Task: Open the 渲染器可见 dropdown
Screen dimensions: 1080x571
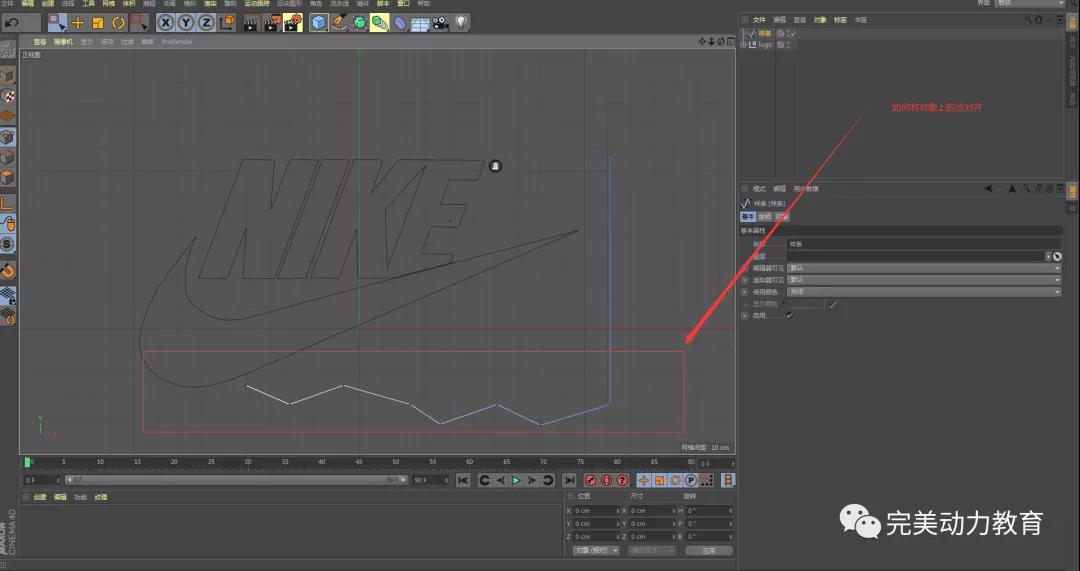Action: point(924,280)
